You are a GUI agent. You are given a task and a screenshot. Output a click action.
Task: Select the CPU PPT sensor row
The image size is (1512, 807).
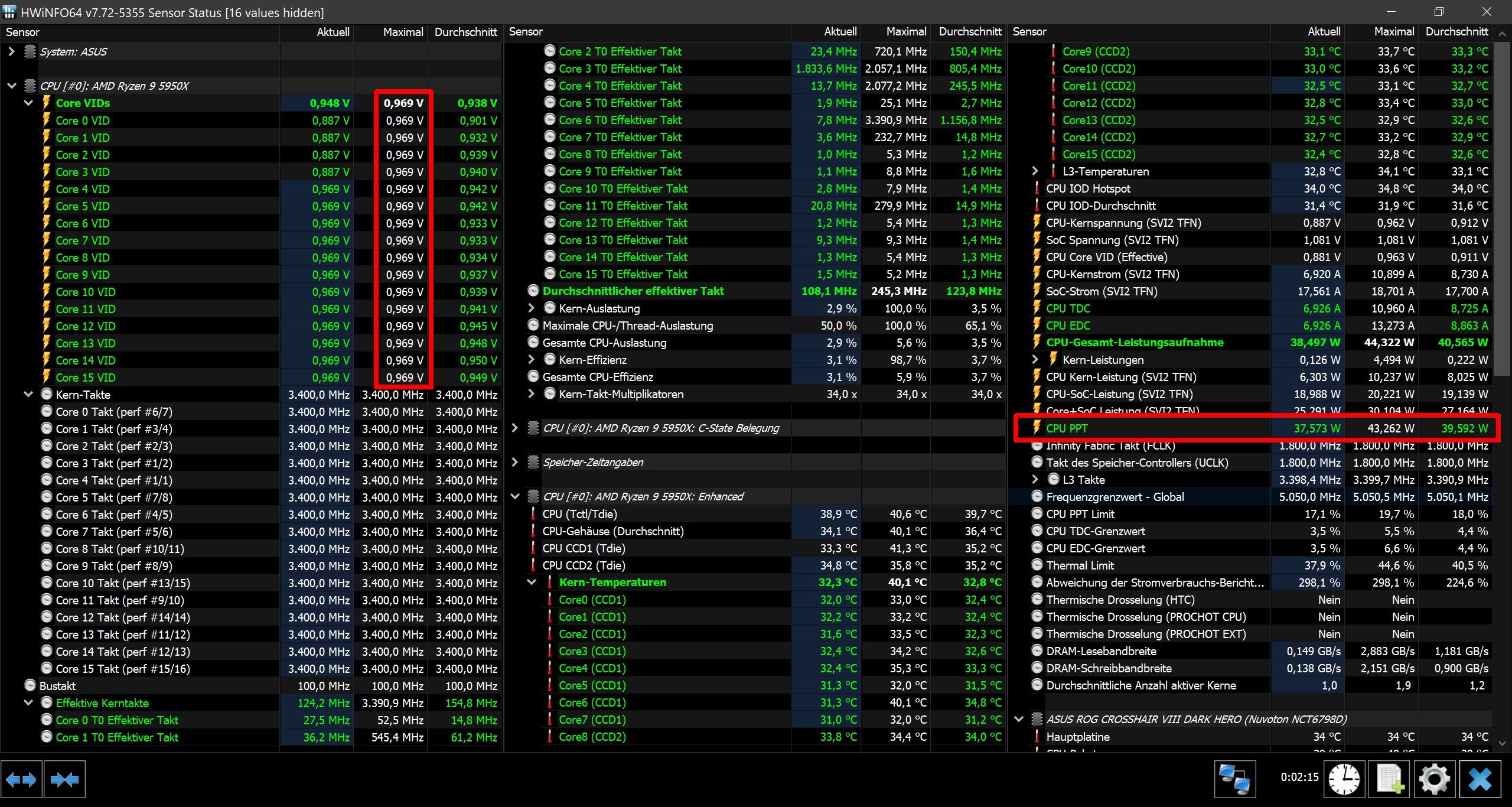click(1067, 428)
